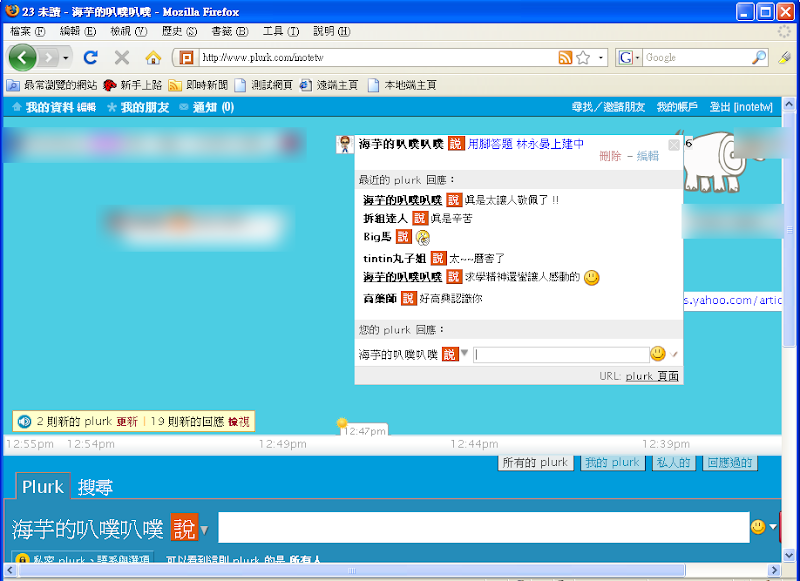Open the smiley emoticon picker in reply box
This screenshot has height=581, width=800.
tap(658, 353)
